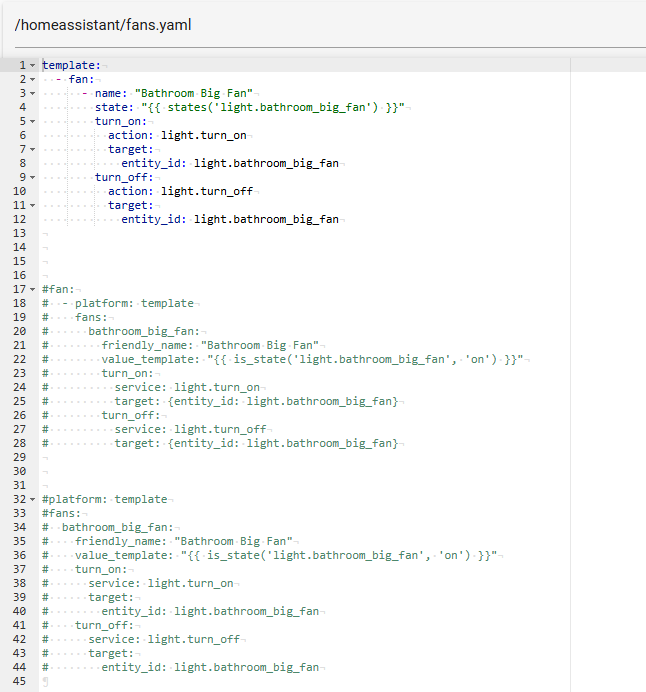Click 'service: light.turn_off' on line 27
This screenshot has width=646, height=692.
tap(190, 429)
